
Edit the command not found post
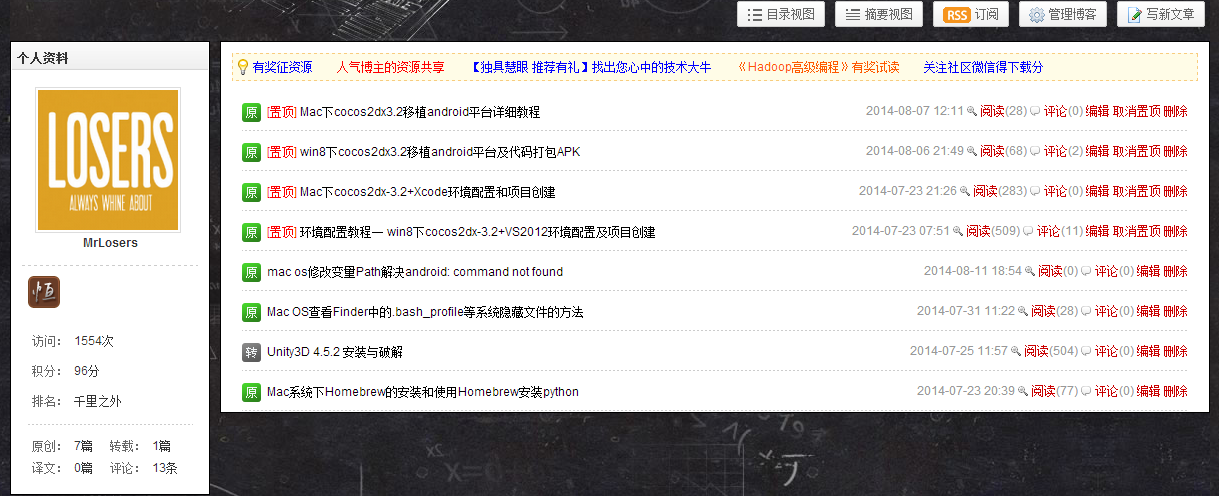(1148, 271)
